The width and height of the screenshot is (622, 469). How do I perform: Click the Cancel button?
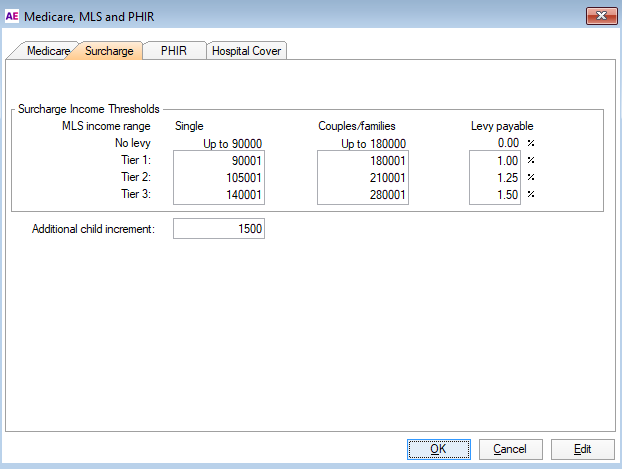point(510,449)
